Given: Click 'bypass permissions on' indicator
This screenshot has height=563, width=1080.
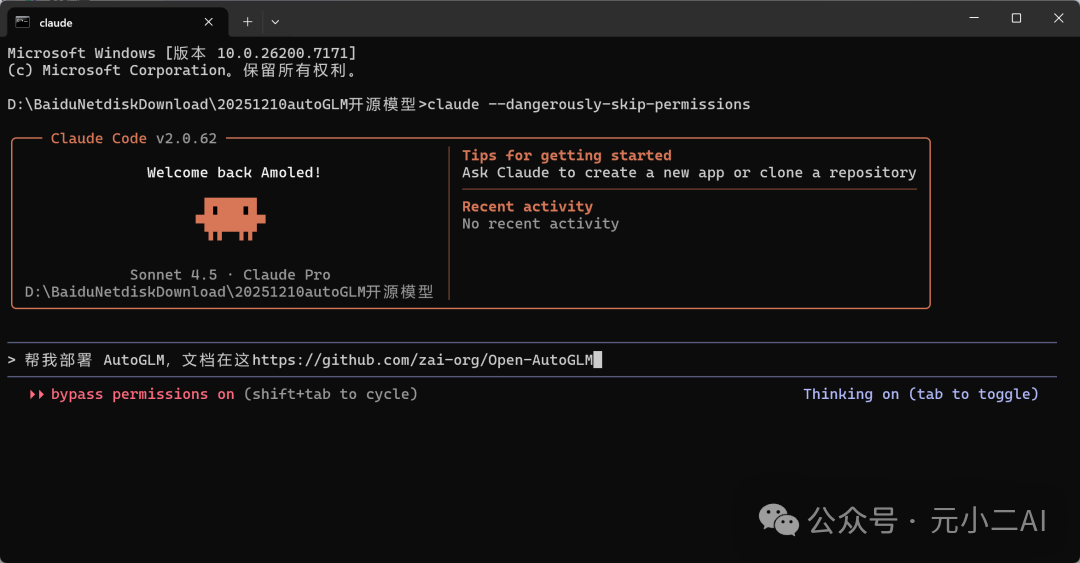Looking at the screenshot, I should coord(143,394).
